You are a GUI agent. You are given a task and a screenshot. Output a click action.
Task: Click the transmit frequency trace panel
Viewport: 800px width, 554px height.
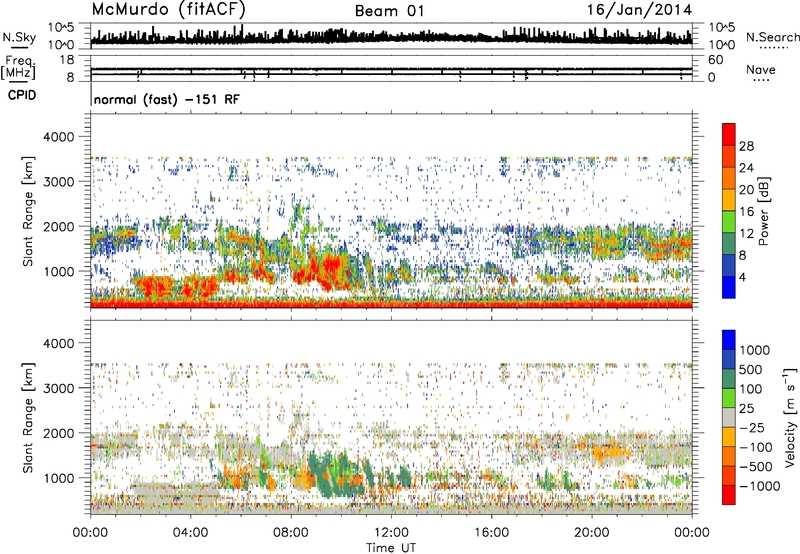pos(391,68)
